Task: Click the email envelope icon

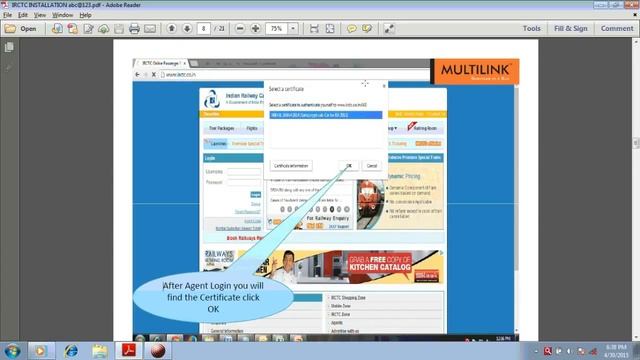Action: pyautogui.click(x=150, y=29)
